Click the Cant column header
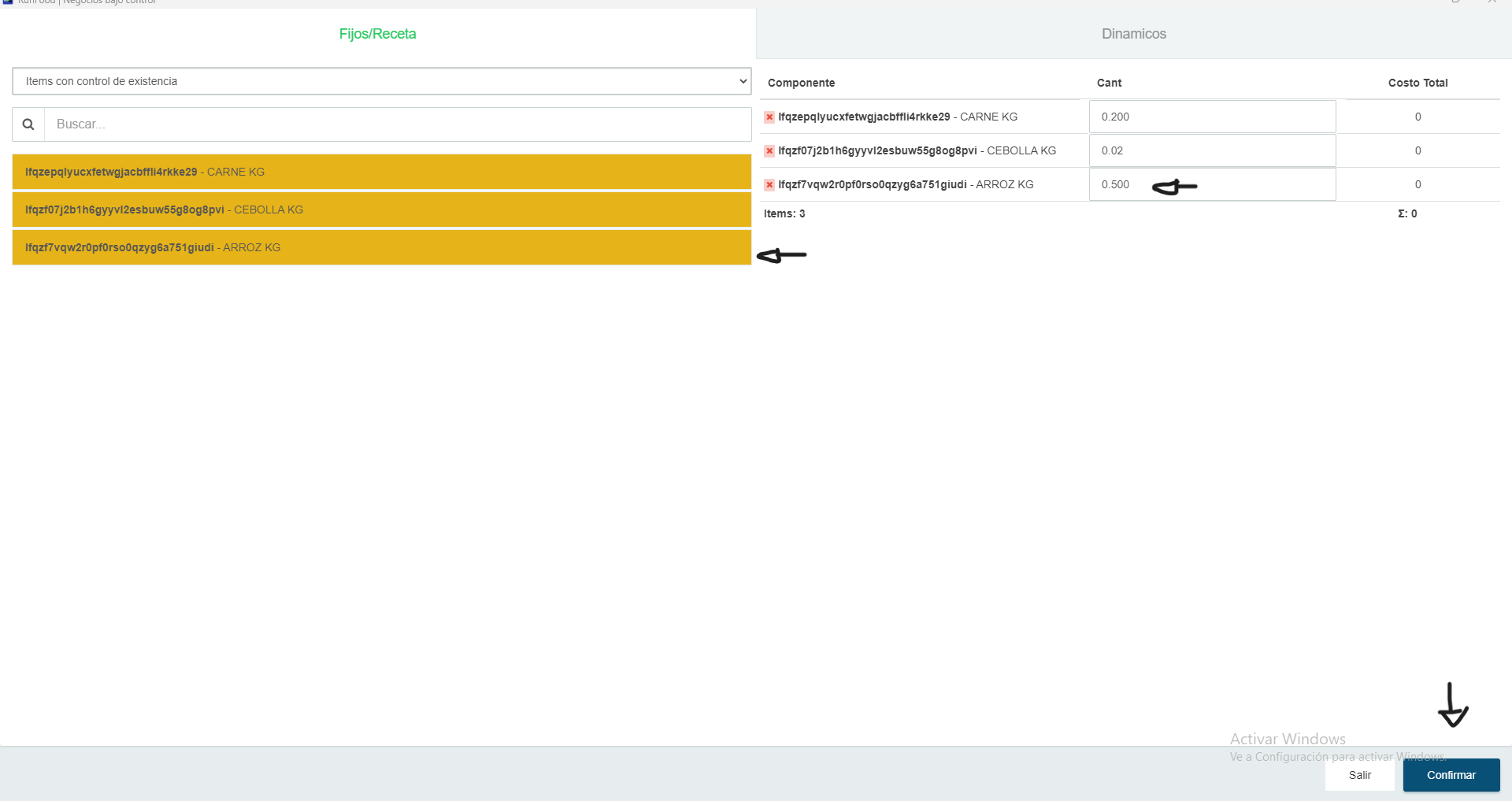The width and height of the screenshot is (1512, 801). click(x=1109, y=83)
